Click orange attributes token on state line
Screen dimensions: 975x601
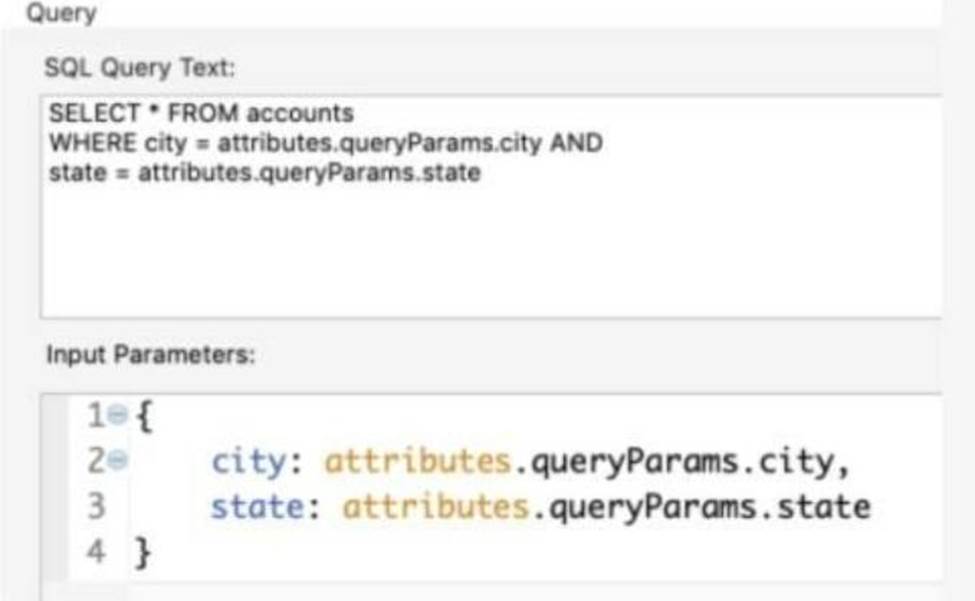(x=436, y=507)
